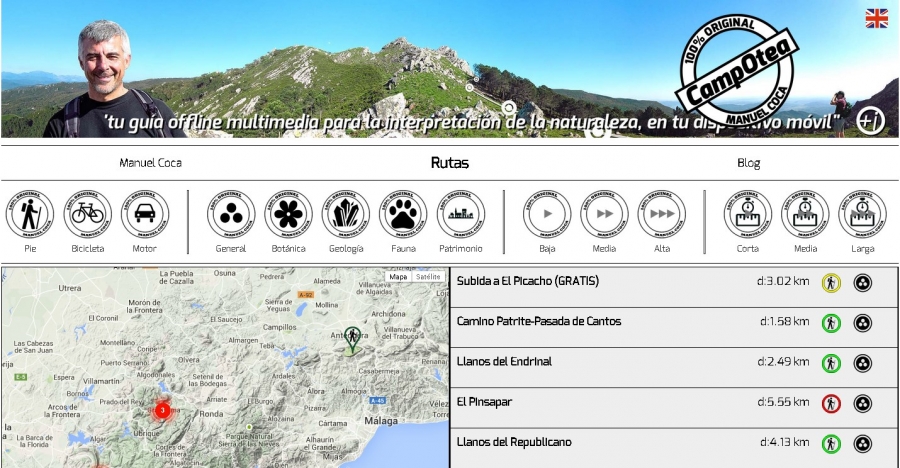The image size is (900, 468).
Task: Choose the Patrimonio heritage icon
Action: (x=460, y=214)
